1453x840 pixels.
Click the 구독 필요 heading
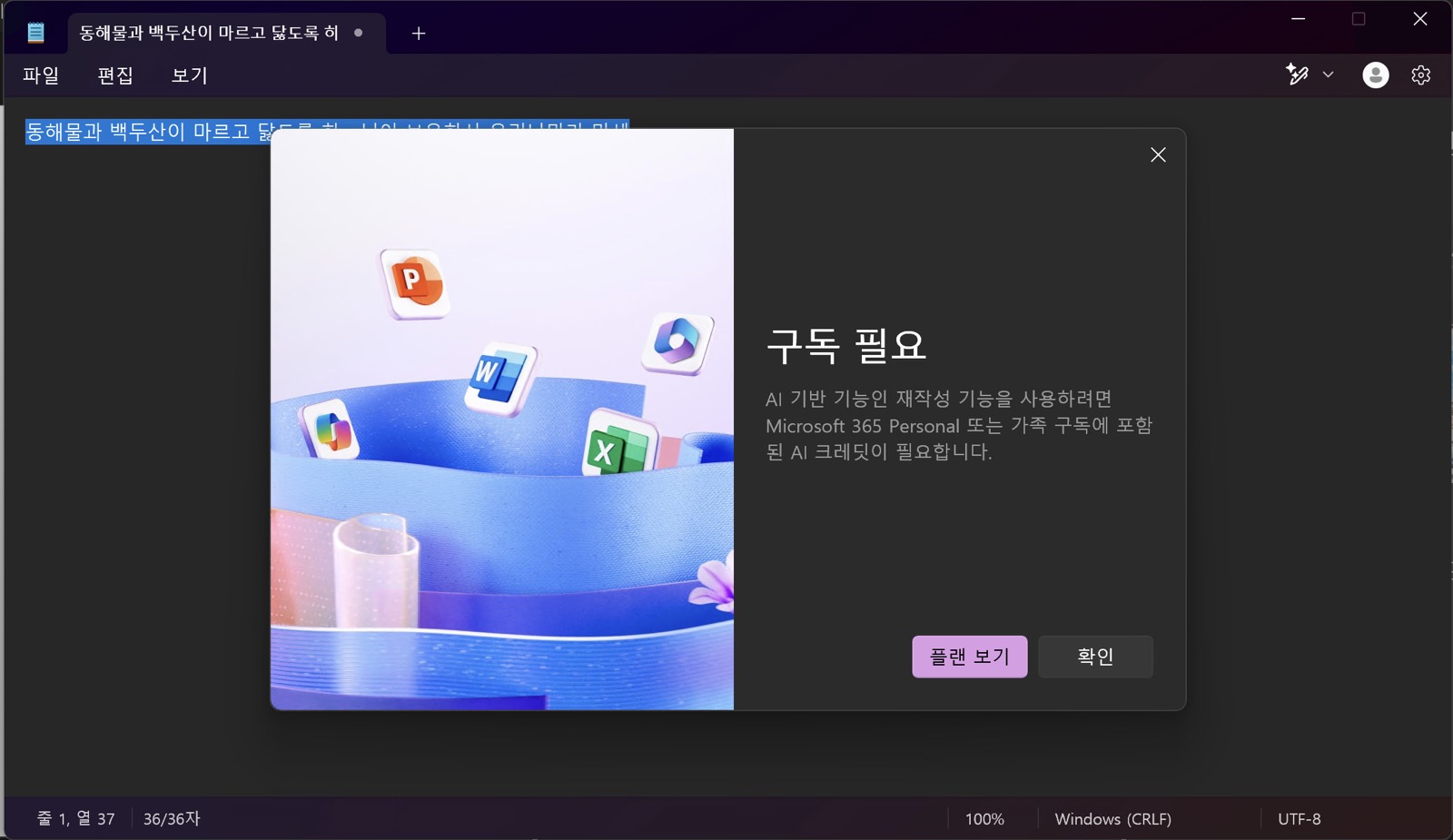845,345
